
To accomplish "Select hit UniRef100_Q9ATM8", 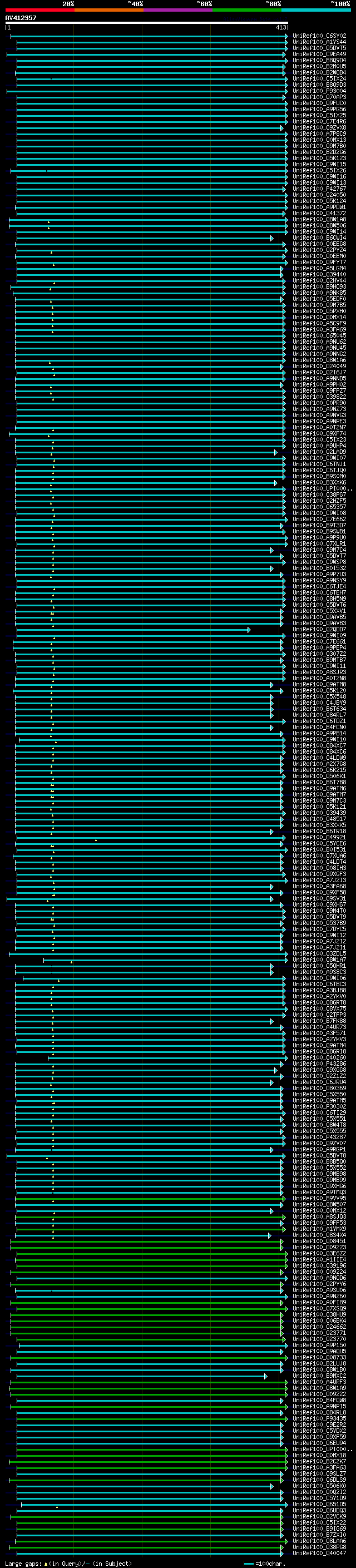I will [319, 685].
